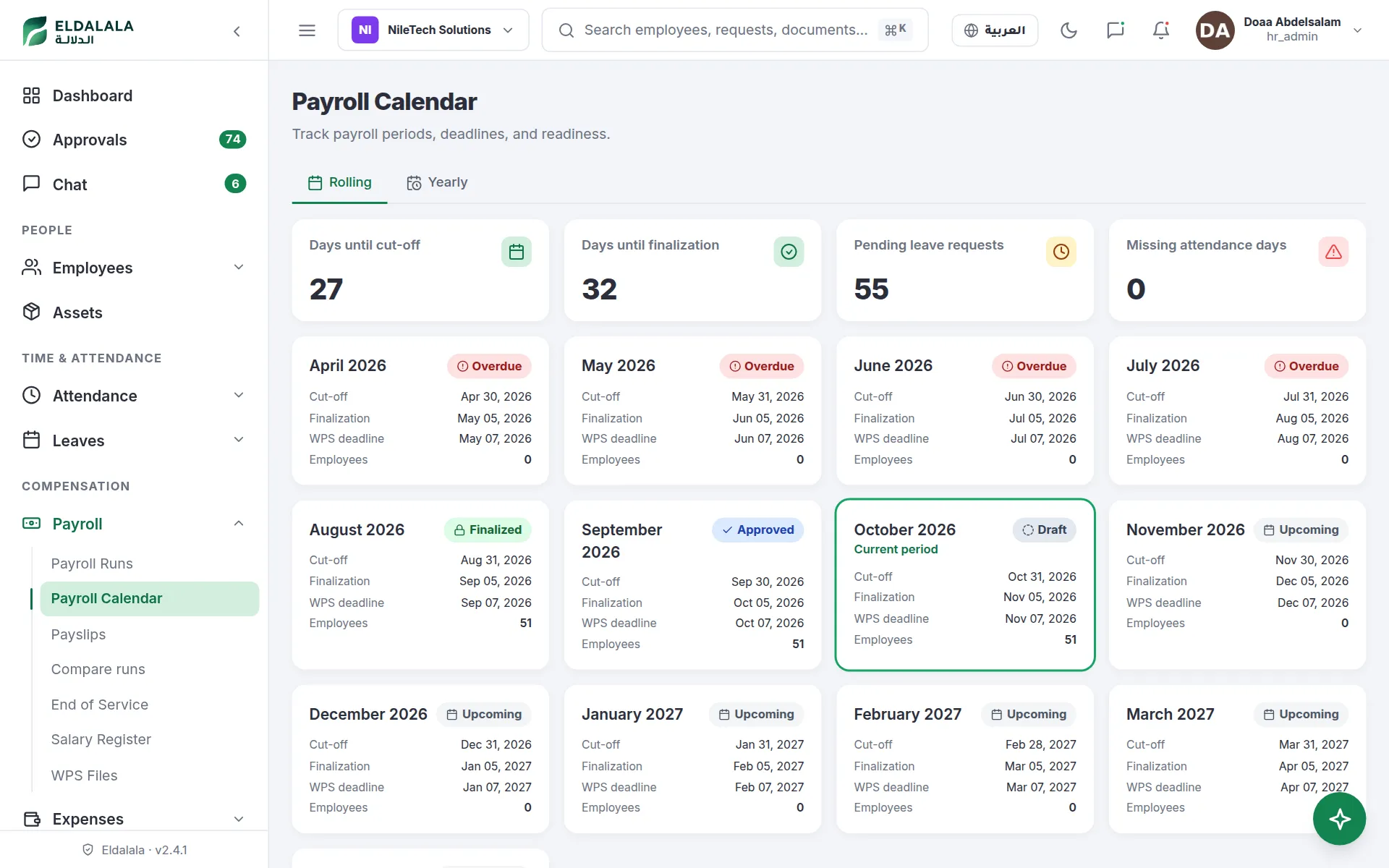Image resolution: width=1389 pixels, height=868 pixels.
Task: Open the hamburger menu icon
Action: (307, 30)
